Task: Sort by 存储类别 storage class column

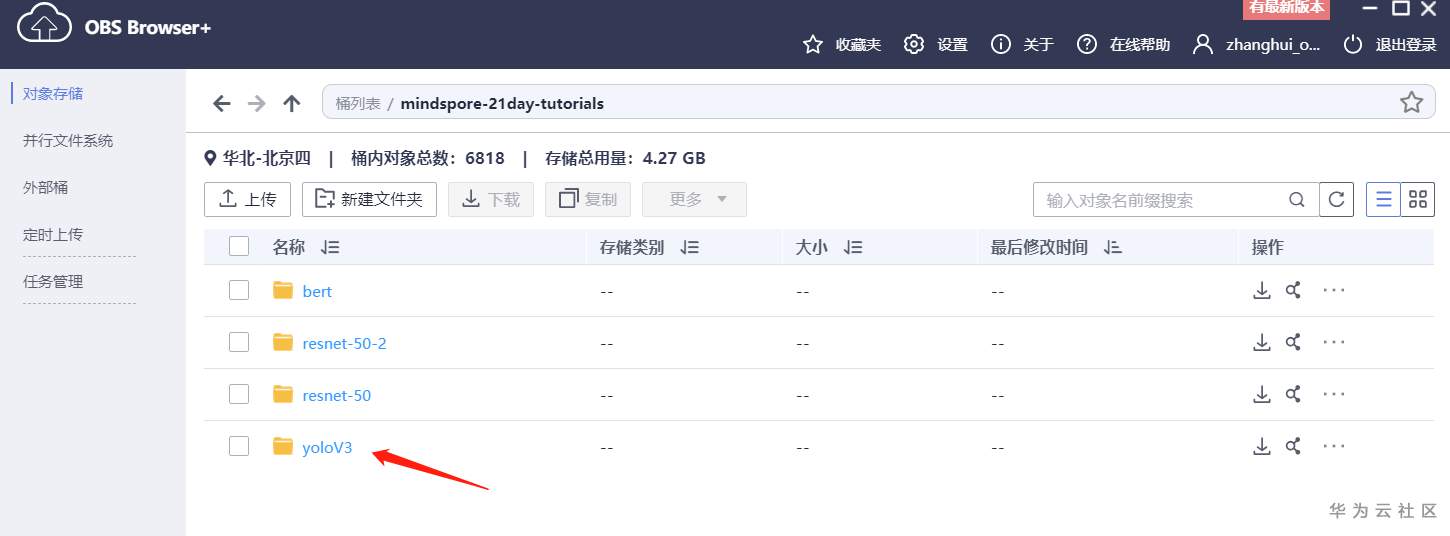Action: [x=689, y=247]
